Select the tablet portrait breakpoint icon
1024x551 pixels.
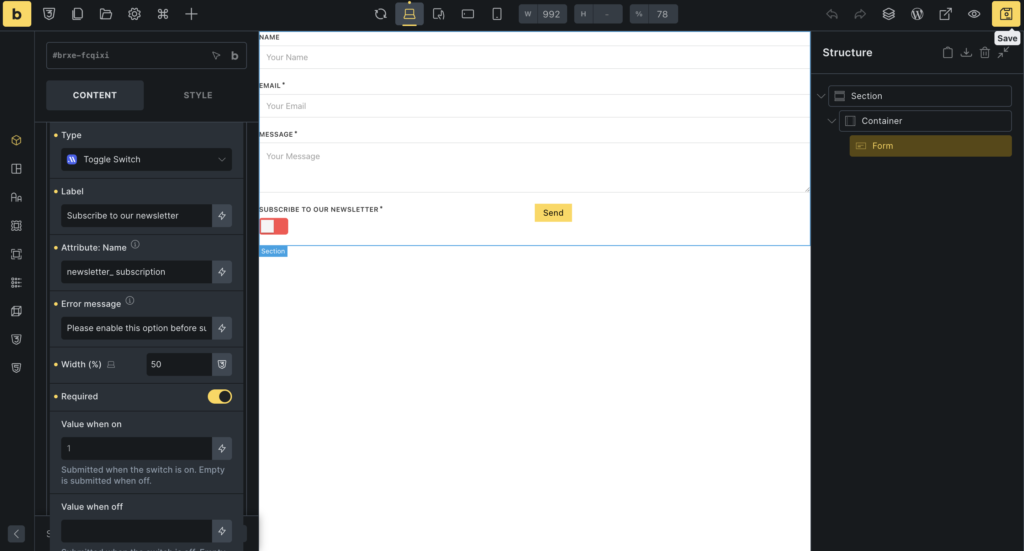point(439,14)
